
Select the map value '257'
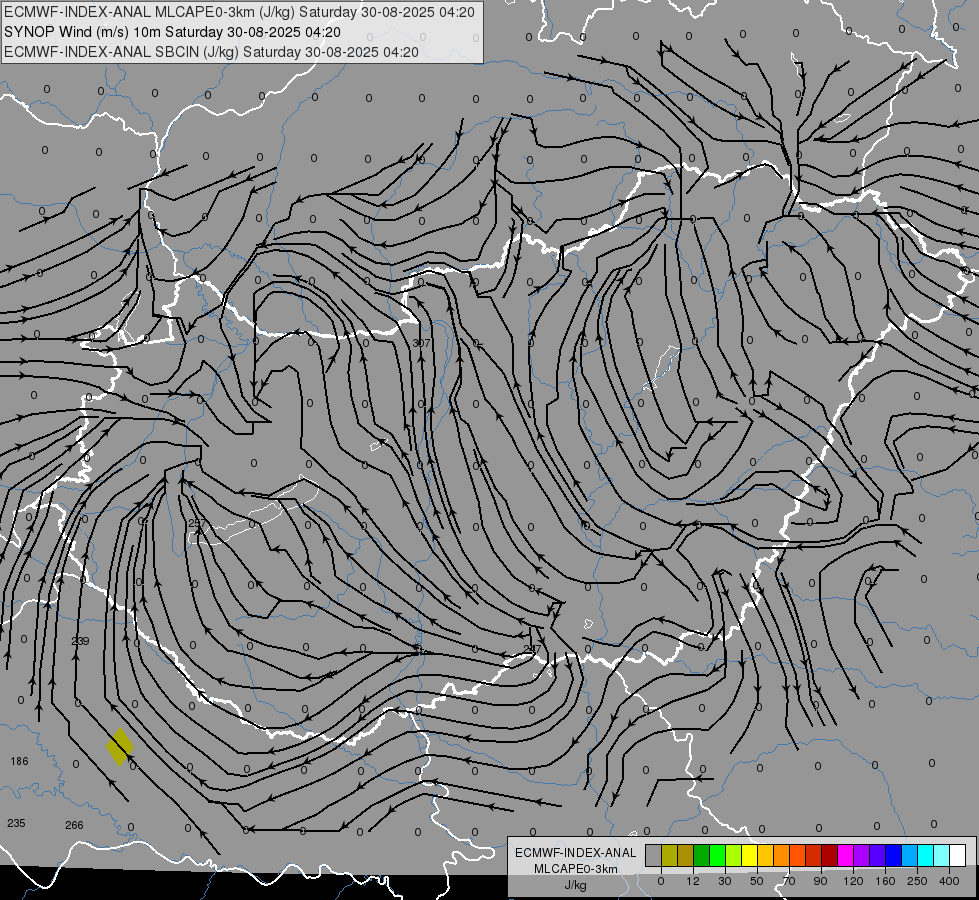coord(197,523)
